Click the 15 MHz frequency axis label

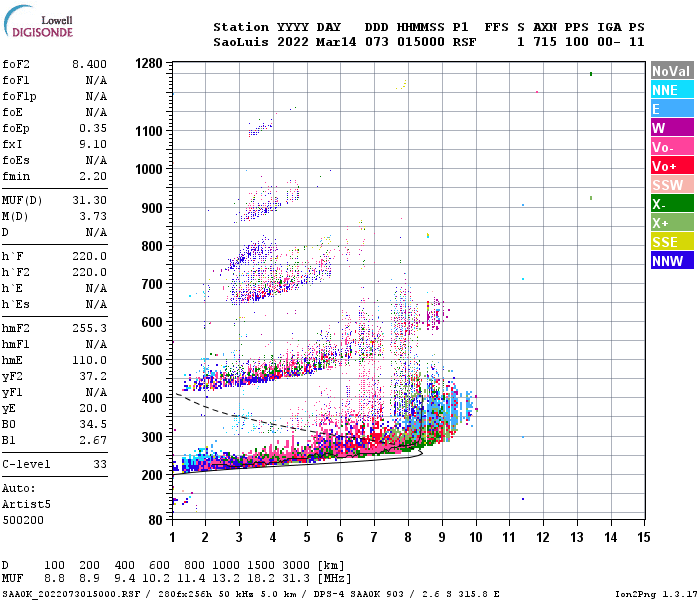(x=643, y=537)
